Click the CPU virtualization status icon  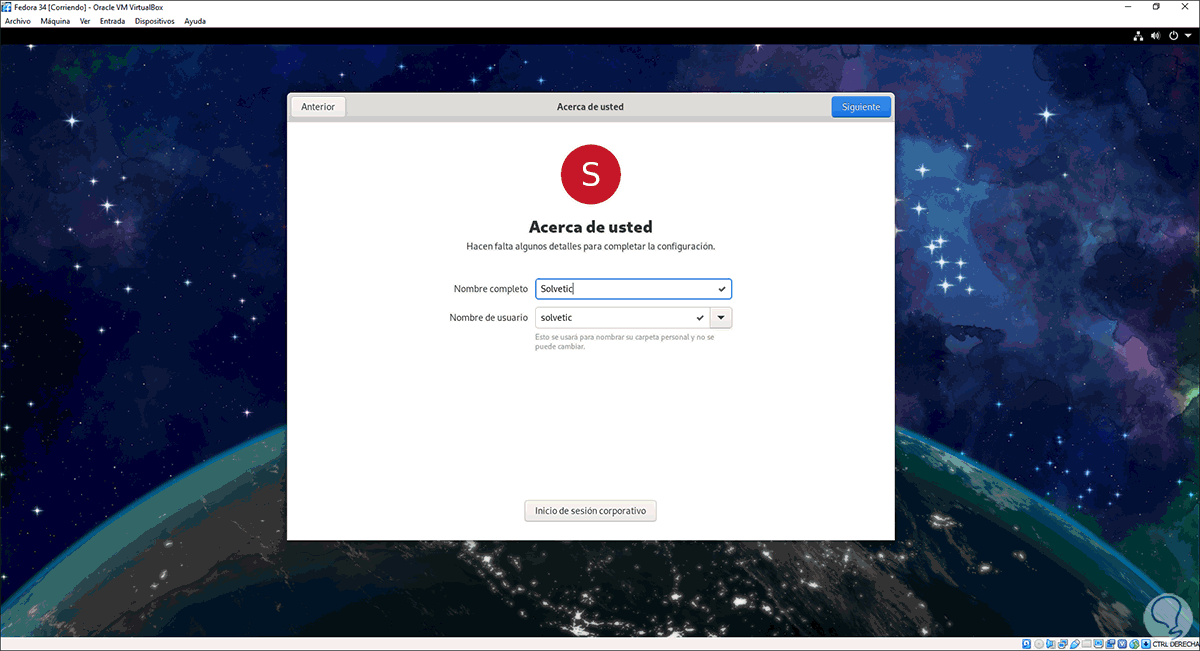coord(1122,643)
